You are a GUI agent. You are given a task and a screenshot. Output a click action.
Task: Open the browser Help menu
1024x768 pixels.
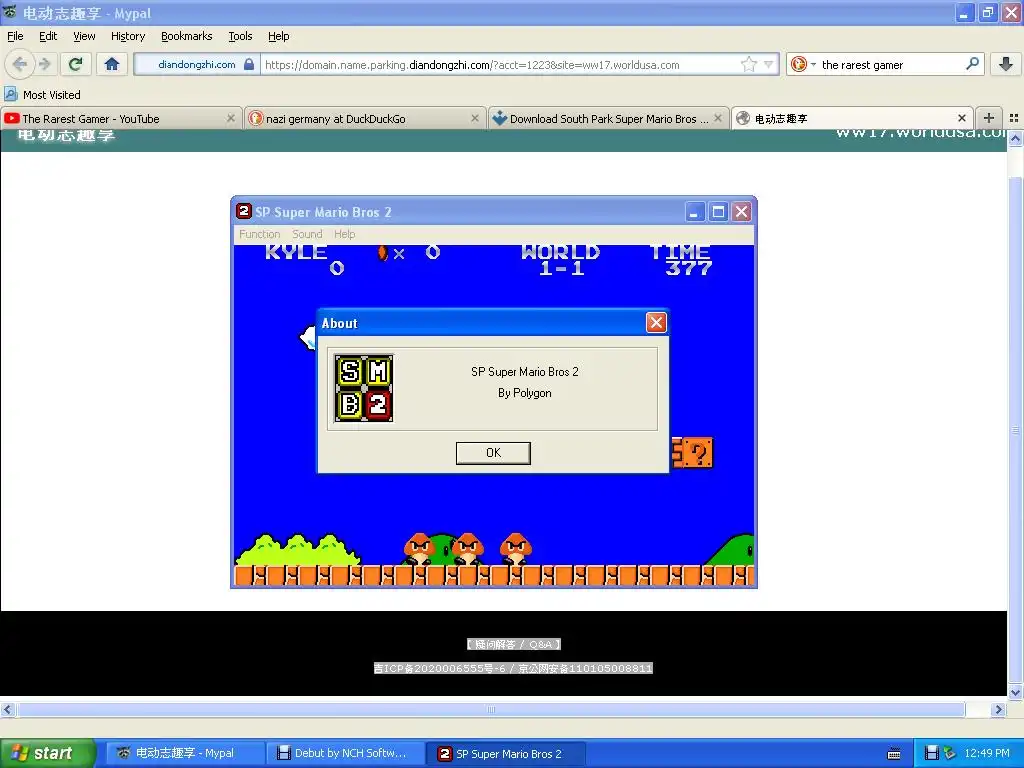(x=278, y=37)
